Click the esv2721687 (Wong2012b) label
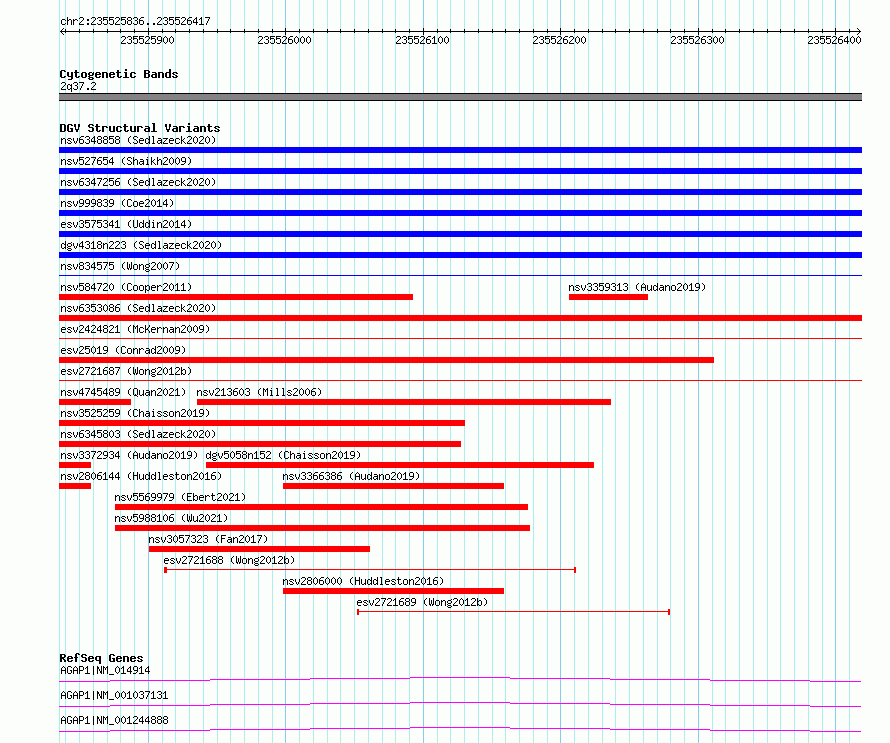This screenshot has height=743, width=890. coord(126,371)
